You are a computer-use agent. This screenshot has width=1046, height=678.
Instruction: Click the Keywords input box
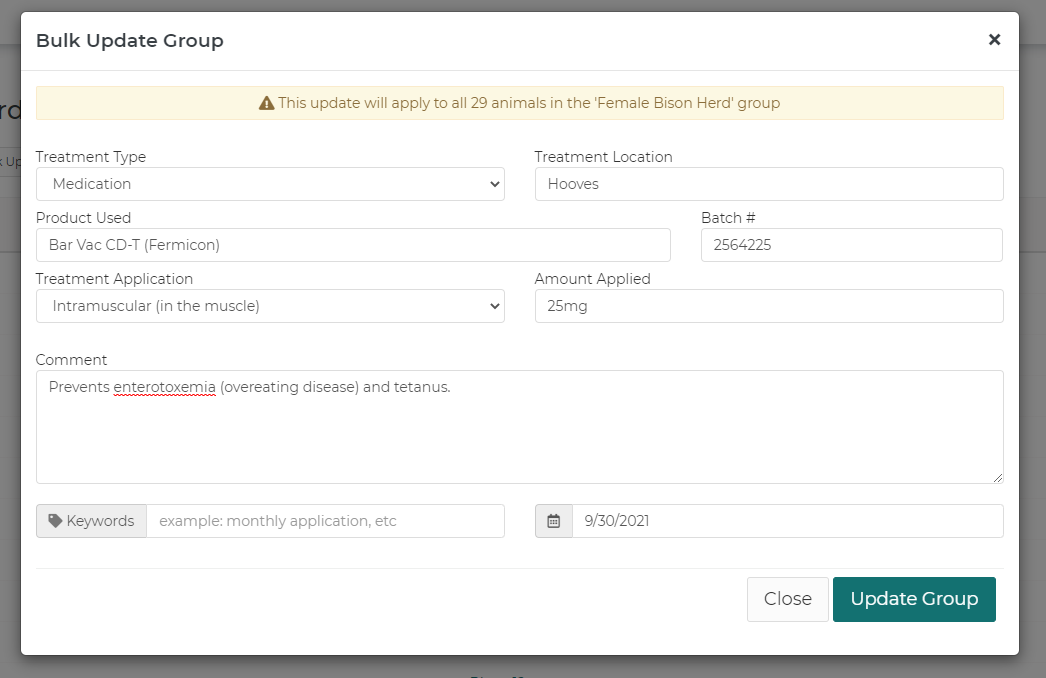[x=325, y=521]
